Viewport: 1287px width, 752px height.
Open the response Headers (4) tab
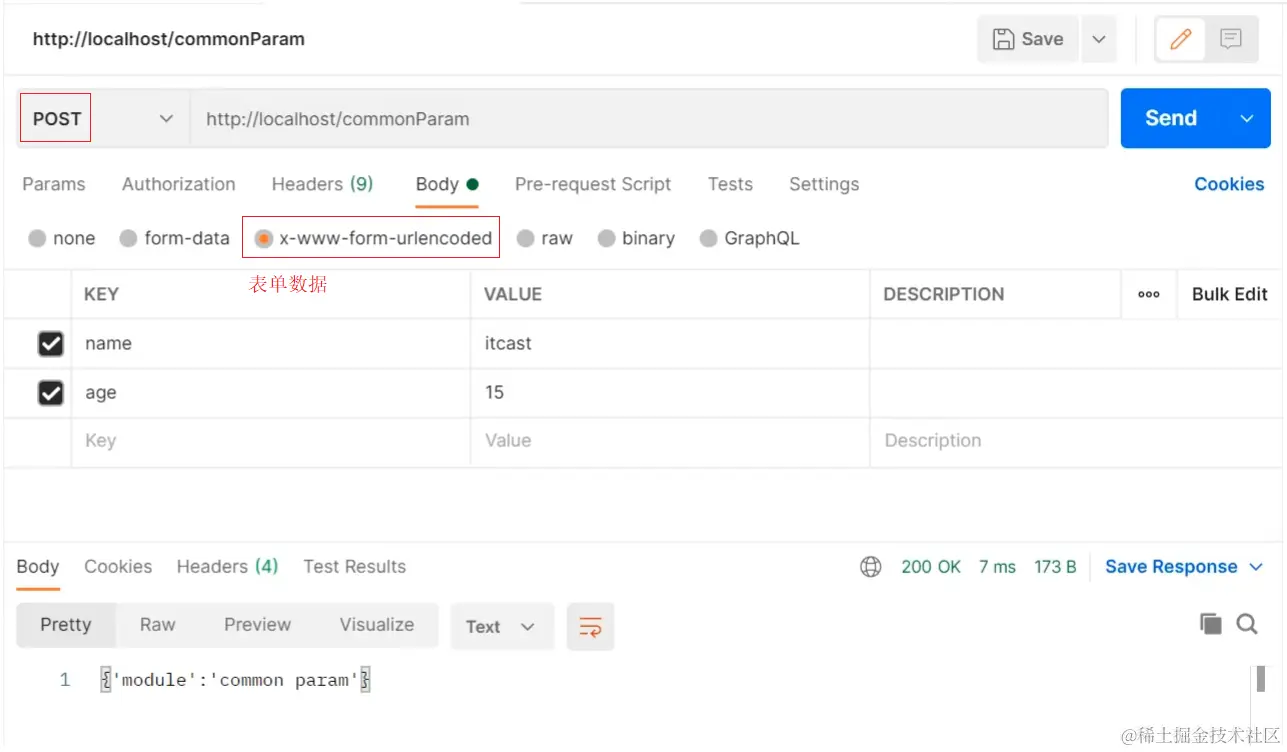tap(227, 567)
